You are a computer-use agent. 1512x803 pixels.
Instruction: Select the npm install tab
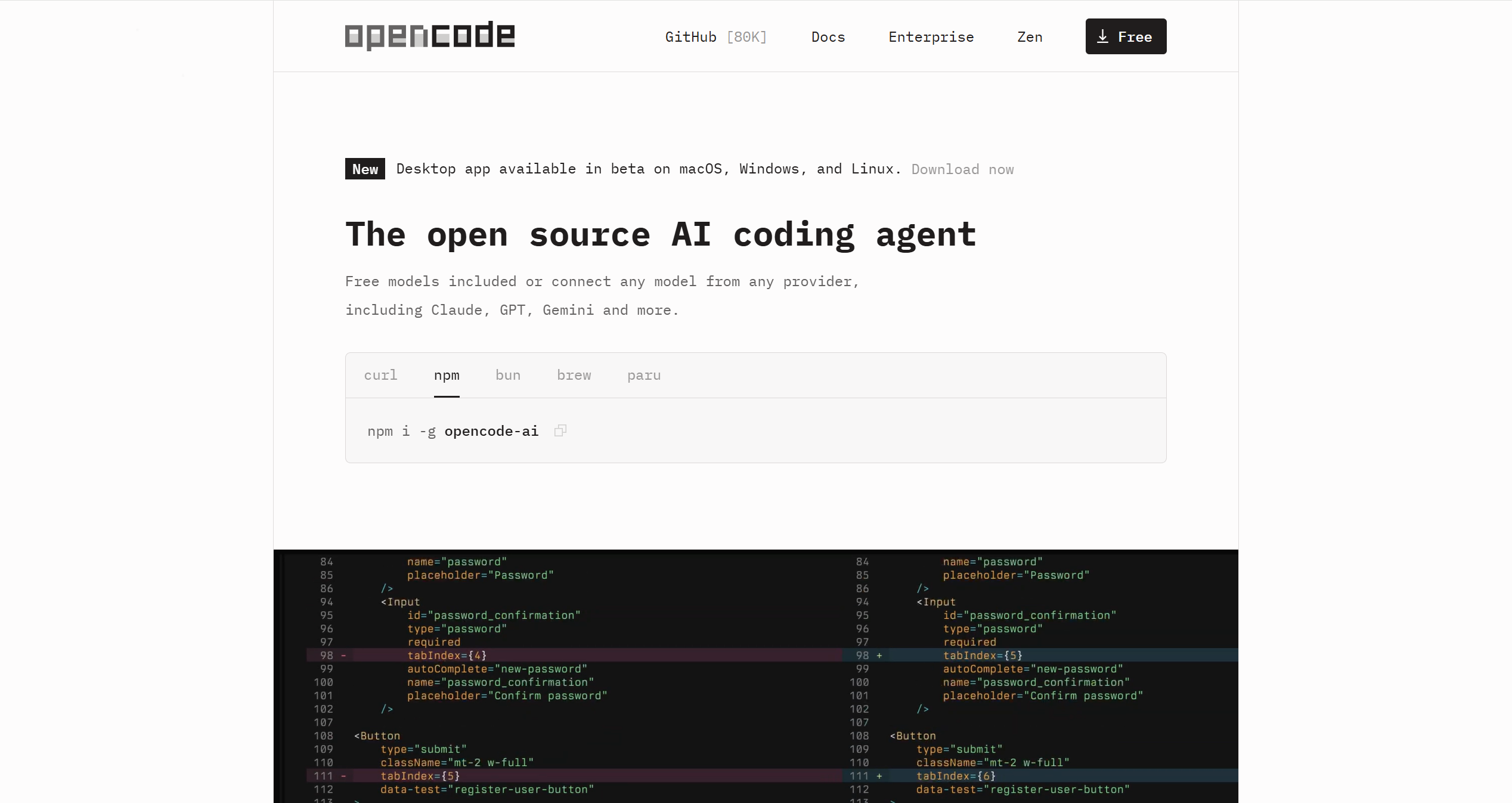447,375
